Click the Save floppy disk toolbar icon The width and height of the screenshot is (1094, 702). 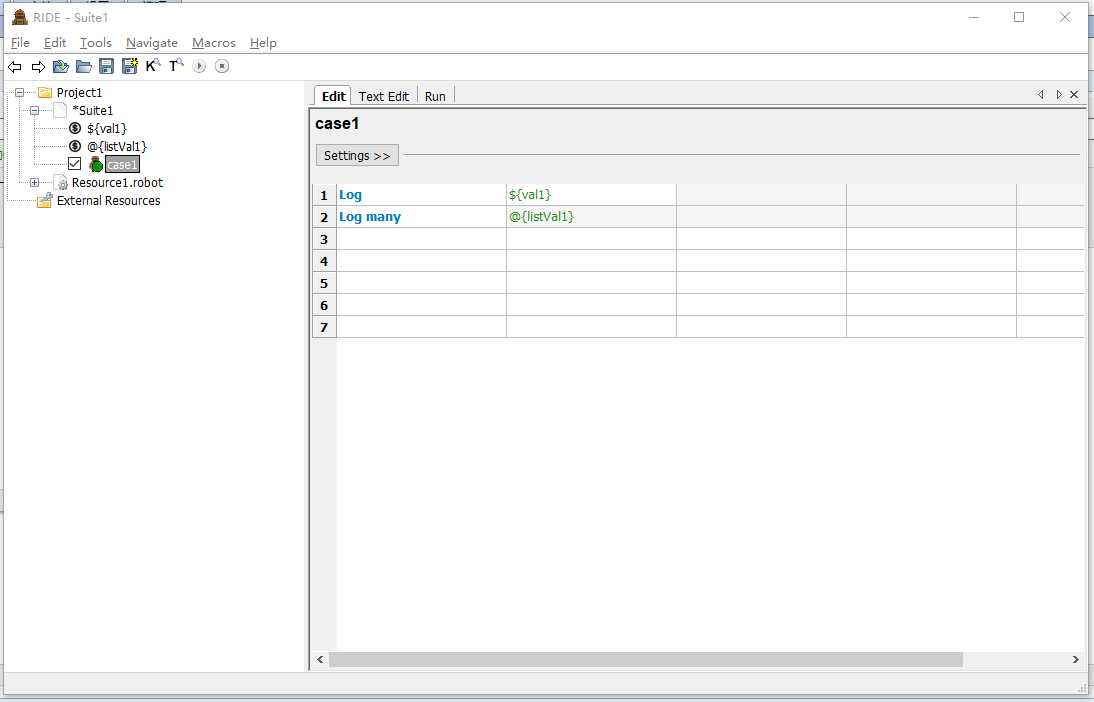pyautogui.click(x=106, y=66)
